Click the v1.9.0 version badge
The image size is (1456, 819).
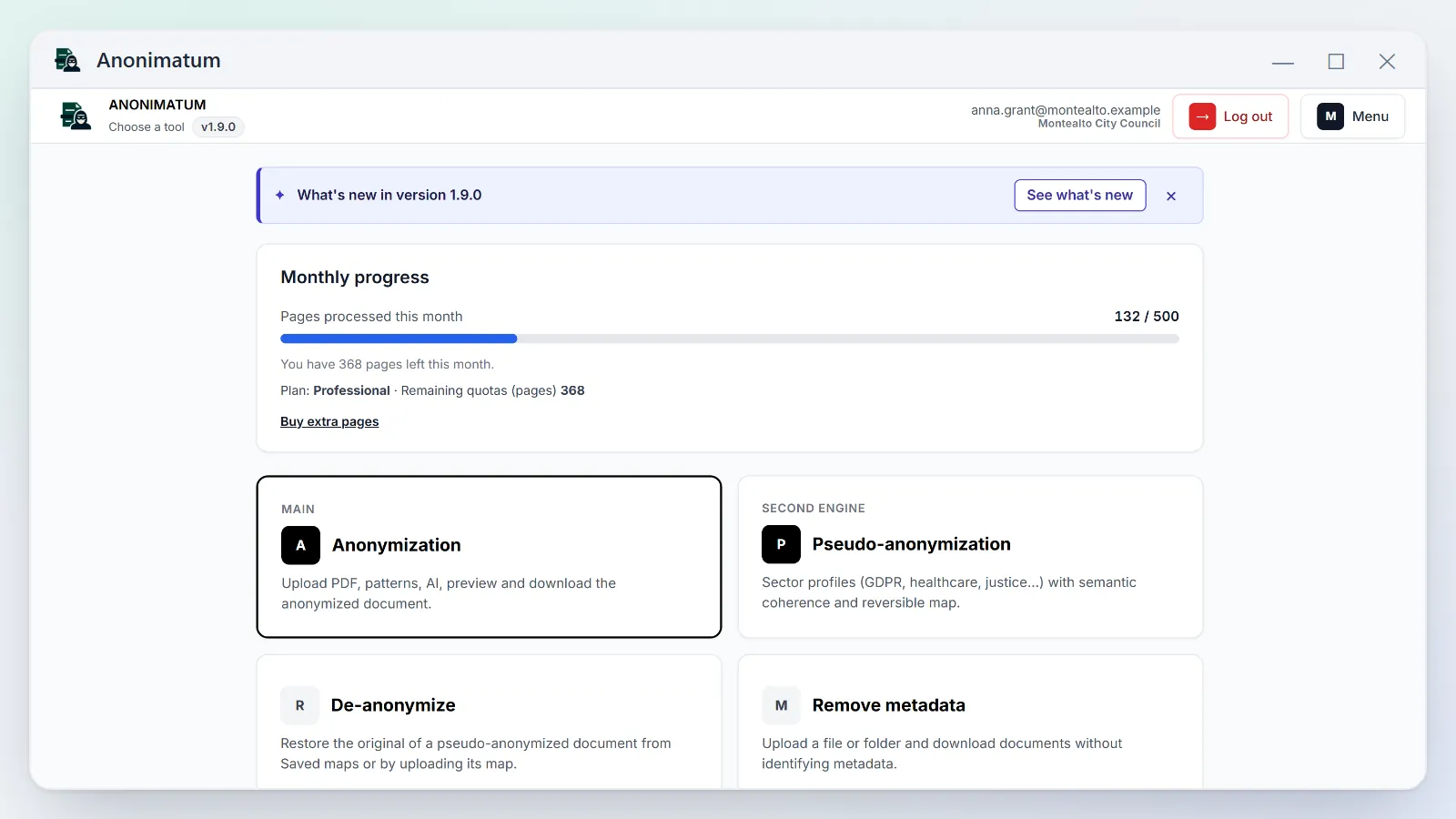coord(218,127)
